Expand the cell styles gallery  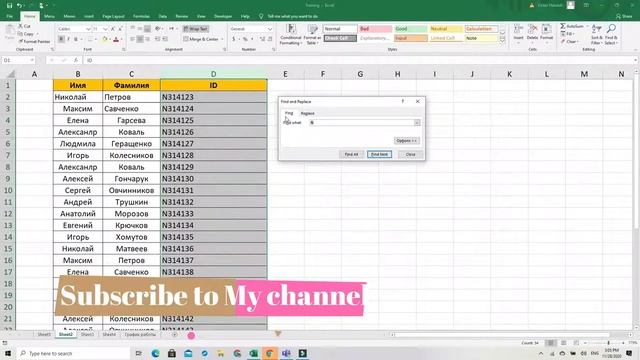click(502, 40)
